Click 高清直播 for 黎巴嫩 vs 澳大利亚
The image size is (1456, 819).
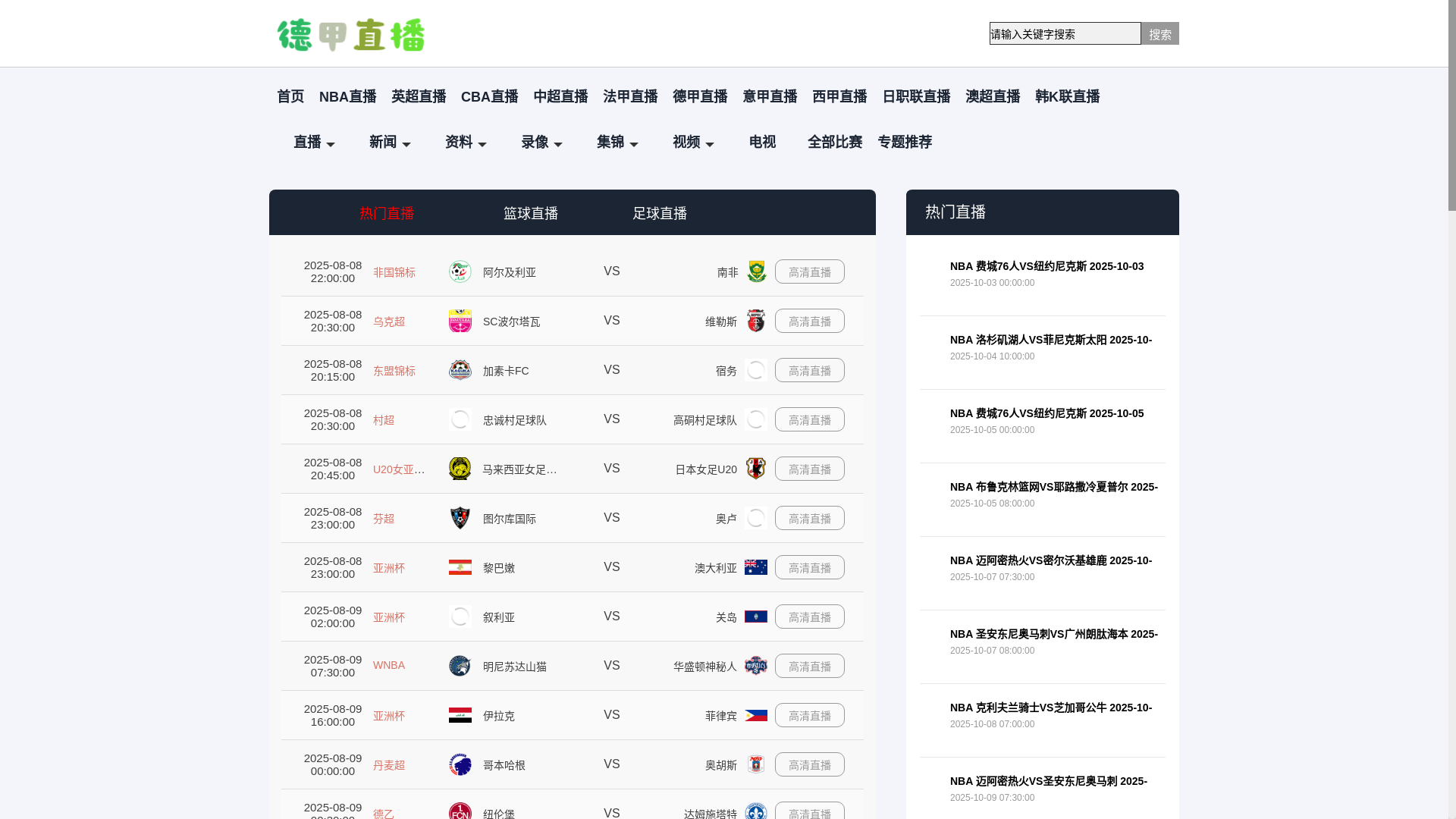click(809, 567)
